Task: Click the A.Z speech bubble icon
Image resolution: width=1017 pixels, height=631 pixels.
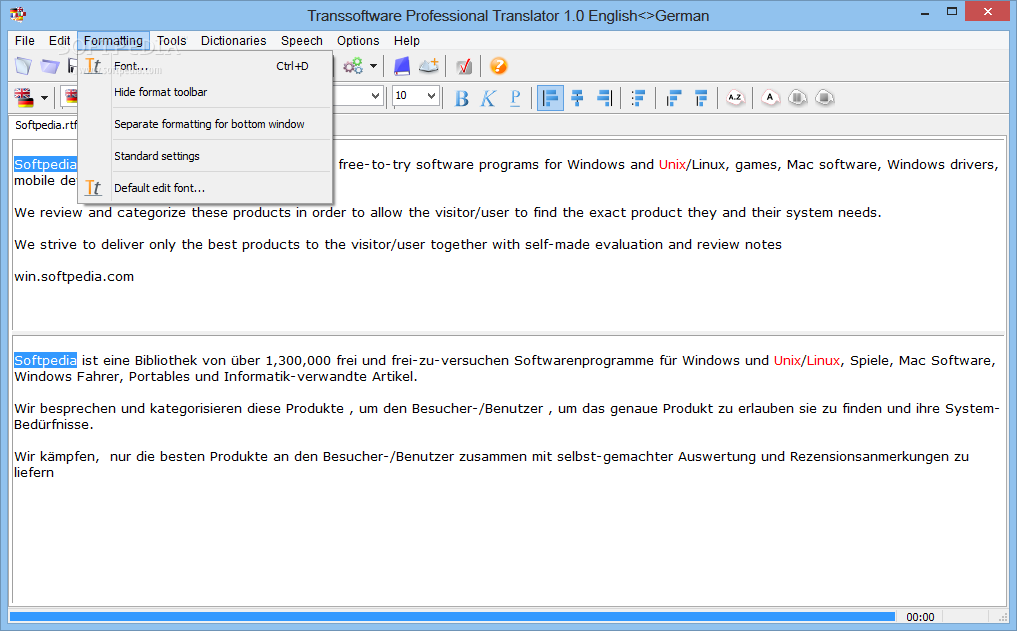Action: [735, 98]
